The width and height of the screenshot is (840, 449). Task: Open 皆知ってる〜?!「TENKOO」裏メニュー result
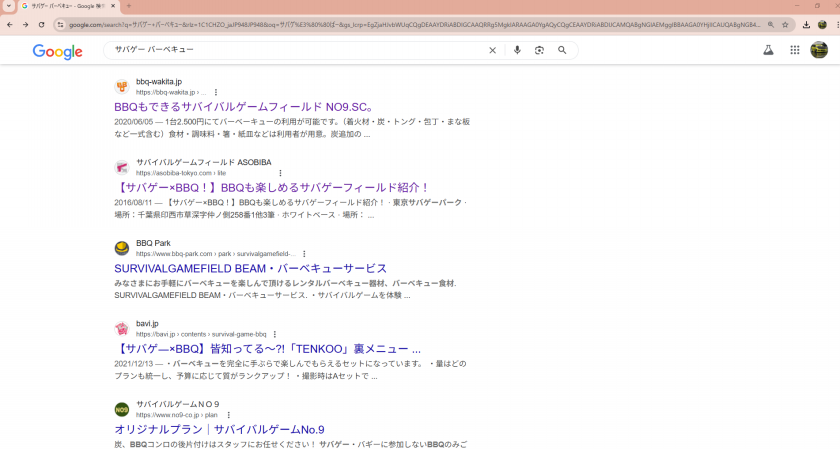pyautogui.click(x=267, y=349)
